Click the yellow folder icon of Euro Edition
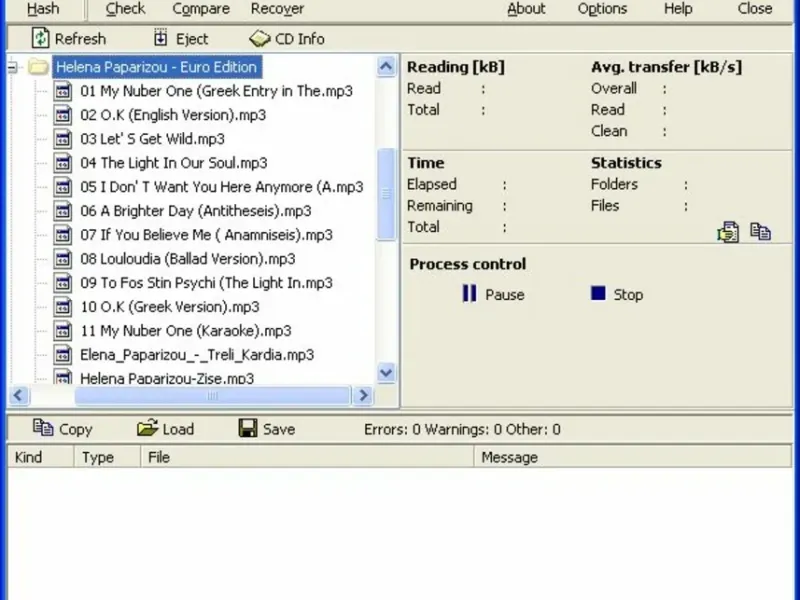Screen dimensions: 800x600 [38, 67]
